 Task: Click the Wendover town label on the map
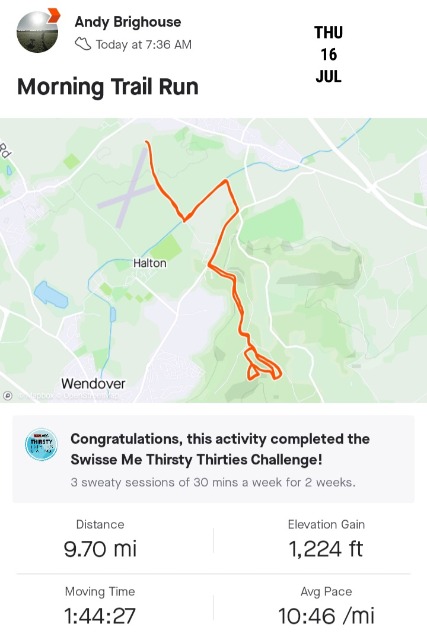click(x=93, y=383)
